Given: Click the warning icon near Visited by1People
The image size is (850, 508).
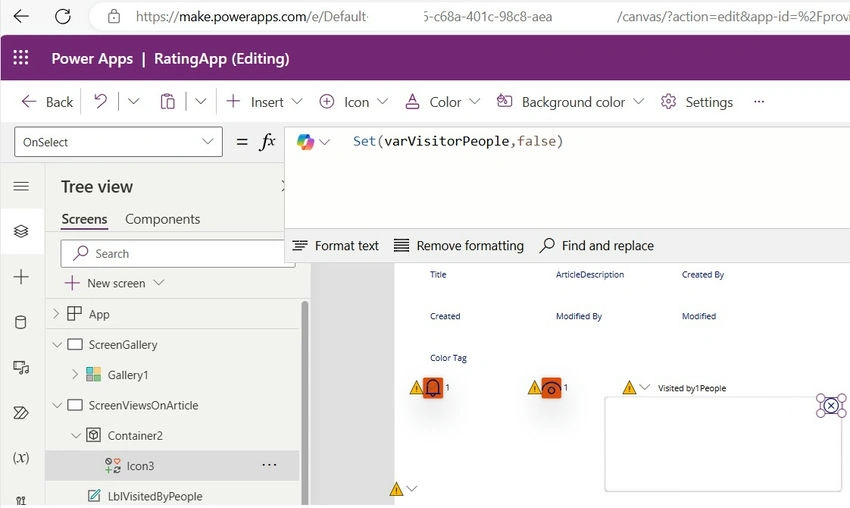Looking at the screenshot, I should (x=629, y=388).
